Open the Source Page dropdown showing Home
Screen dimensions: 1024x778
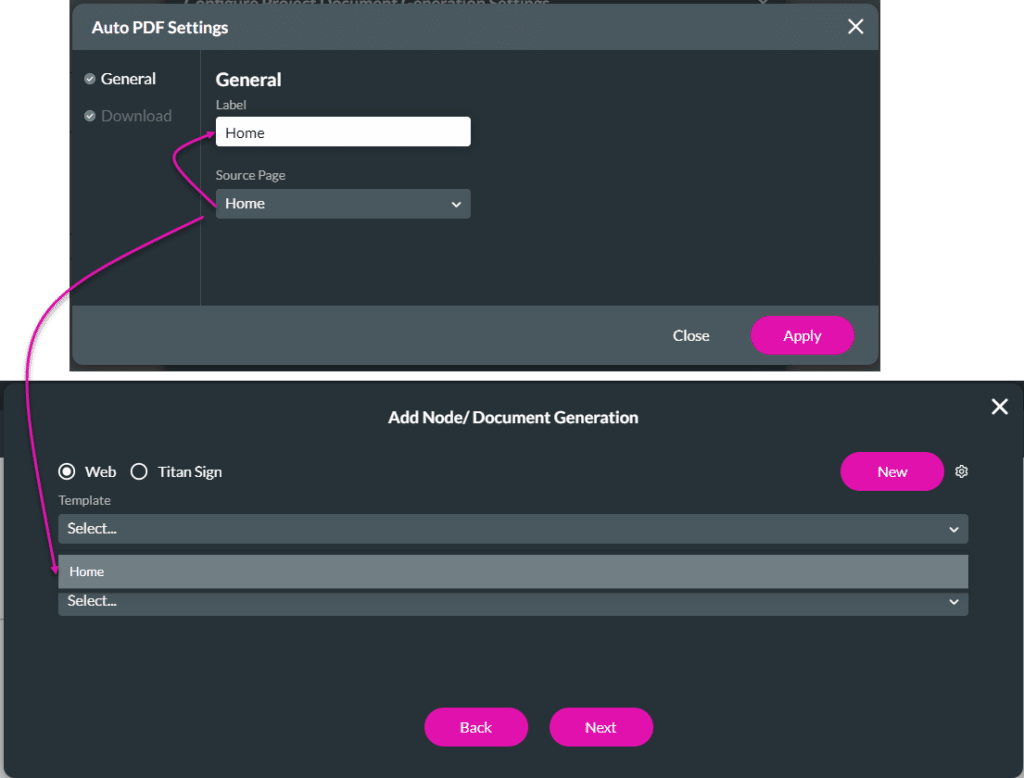coord(342,204)
